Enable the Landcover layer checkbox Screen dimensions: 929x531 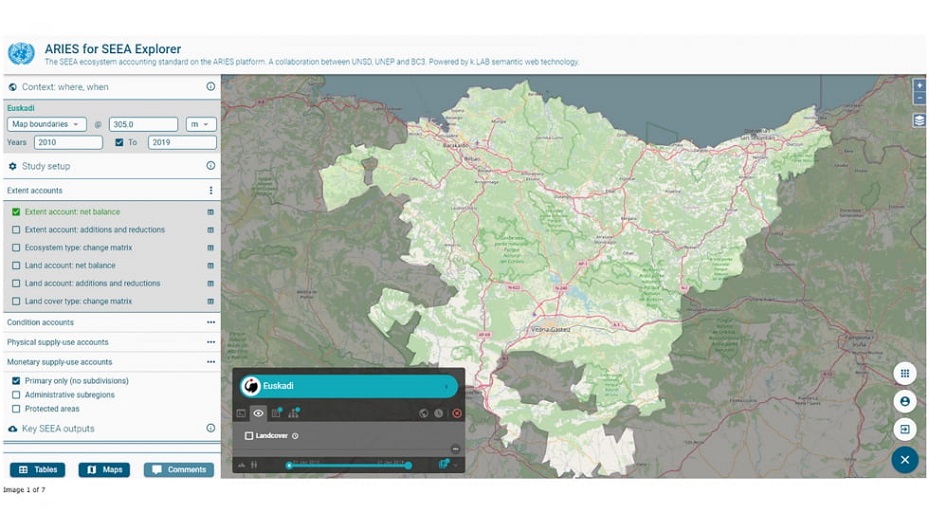249,436
